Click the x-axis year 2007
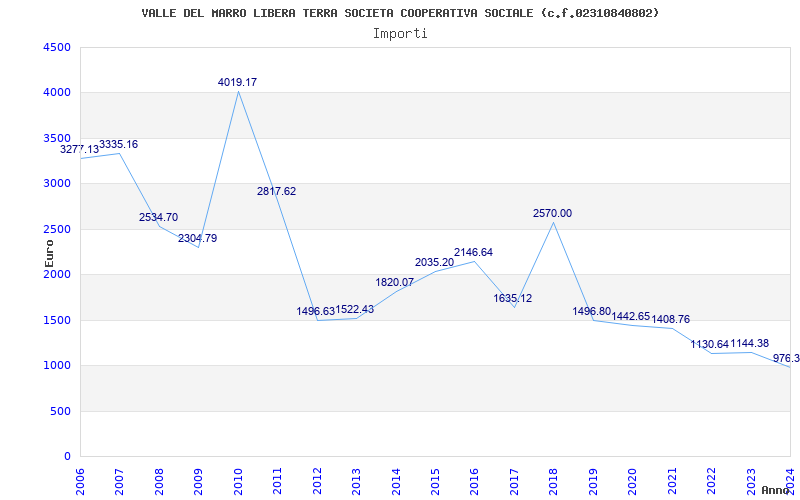The width and height of the screenshot is (800, 500). [x=119, y=482]
